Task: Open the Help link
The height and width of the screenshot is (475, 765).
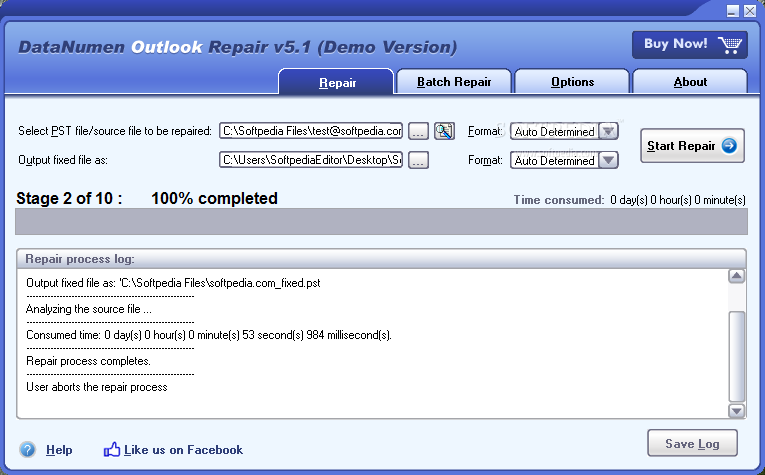Action: pos(59,450)
